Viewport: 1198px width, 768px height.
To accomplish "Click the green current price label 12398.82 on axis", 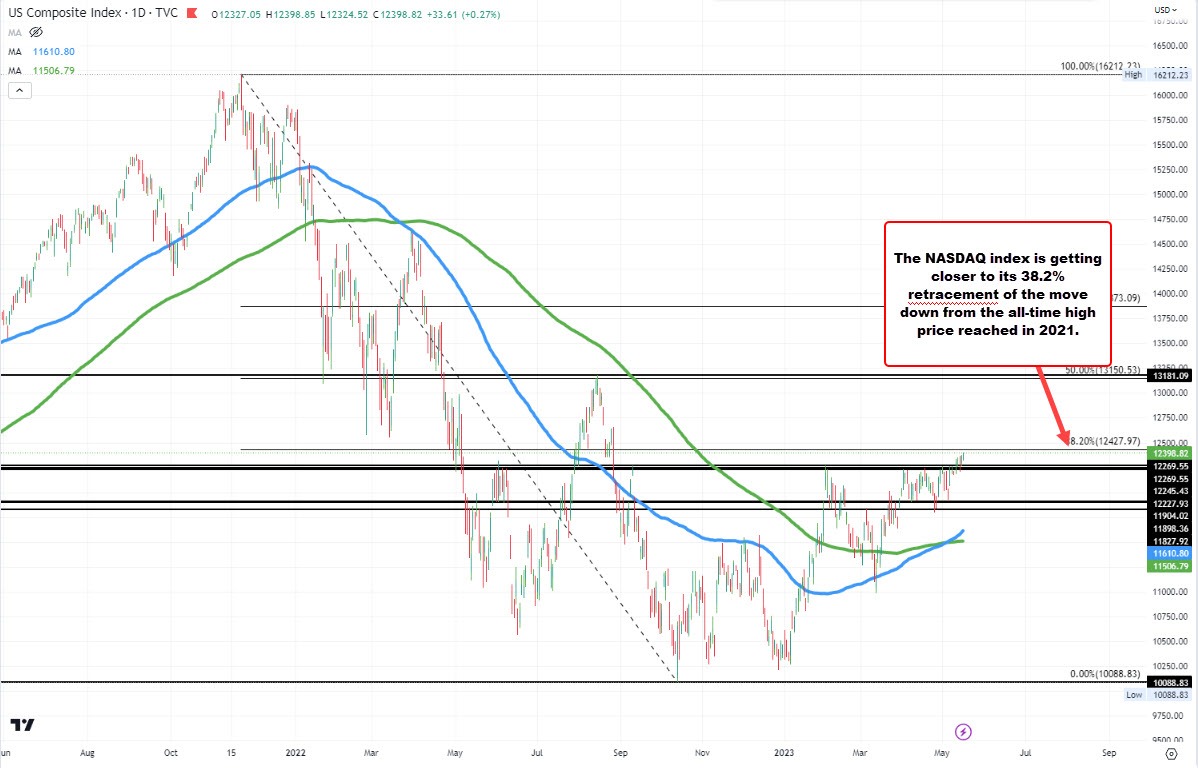I will 1170,453.
